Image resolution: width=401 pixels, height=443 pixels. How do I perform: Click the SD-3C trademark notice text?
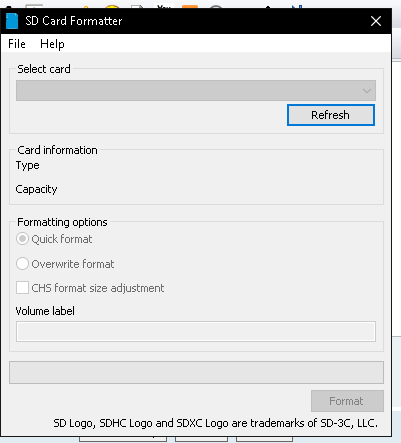(x=216, y=423)
